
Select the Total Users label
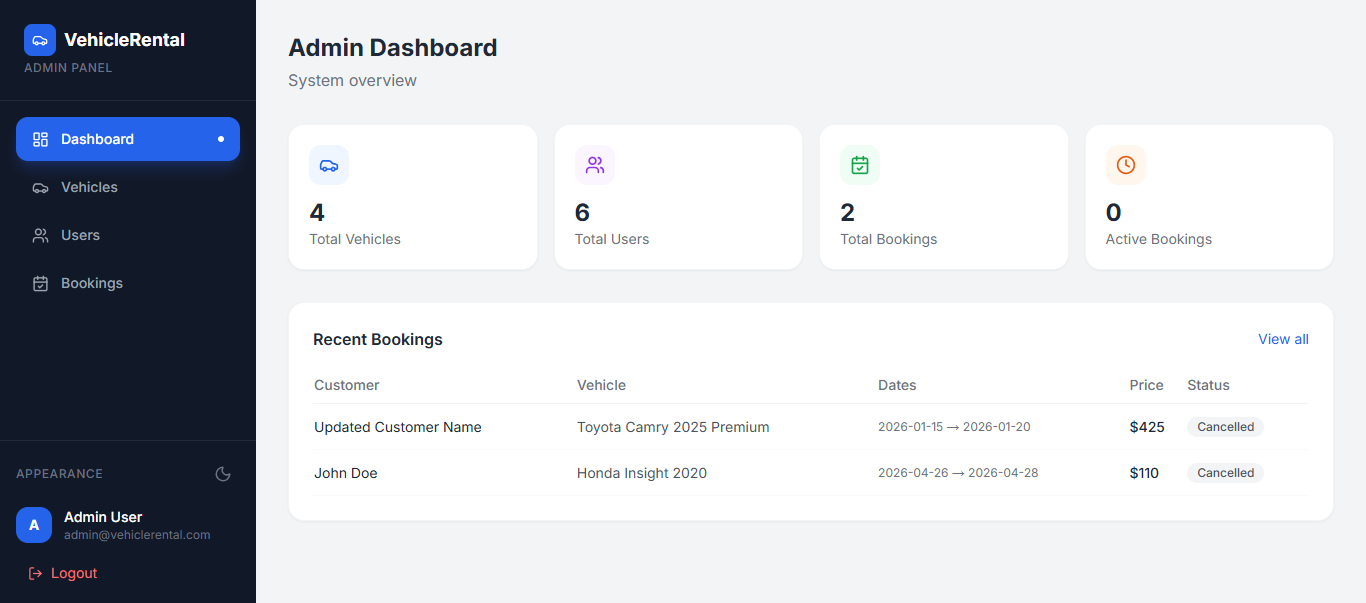[612, 239]
